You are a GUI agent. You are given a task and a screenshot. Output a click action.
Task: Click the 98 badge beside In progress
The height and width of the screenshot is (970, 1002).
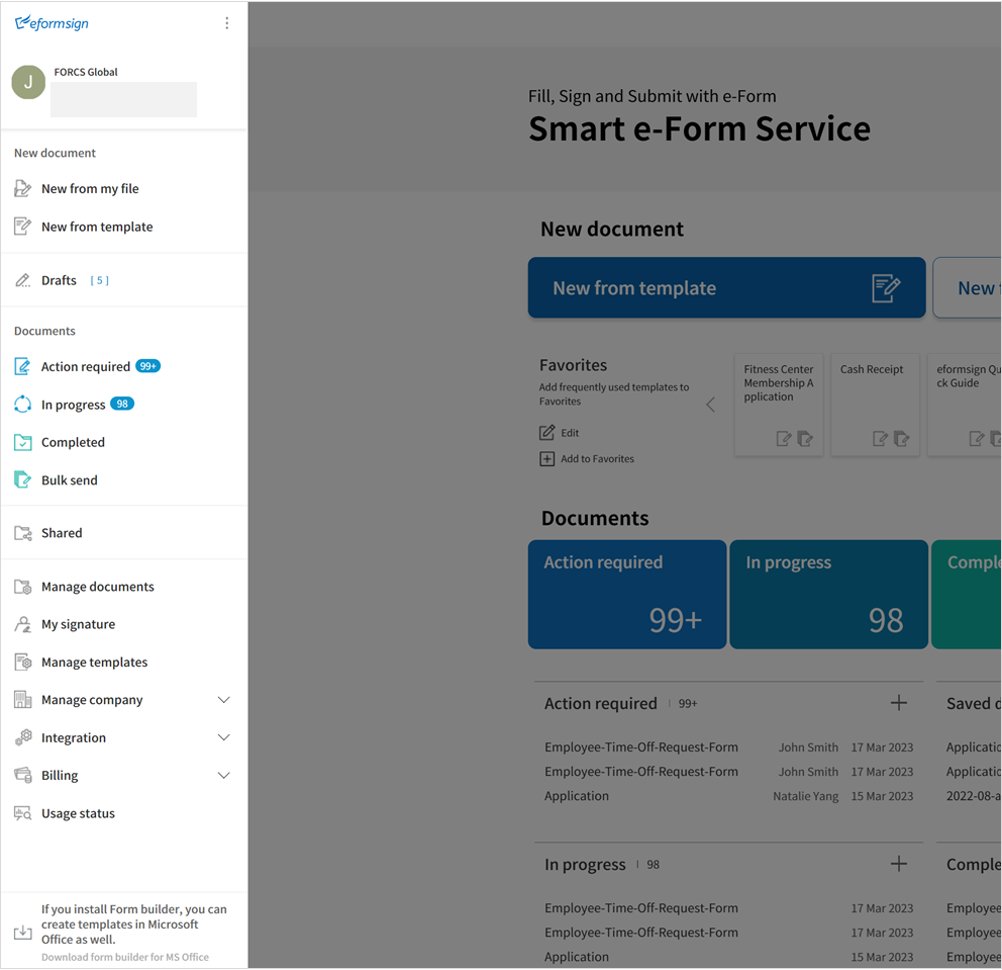coord(122,404)
